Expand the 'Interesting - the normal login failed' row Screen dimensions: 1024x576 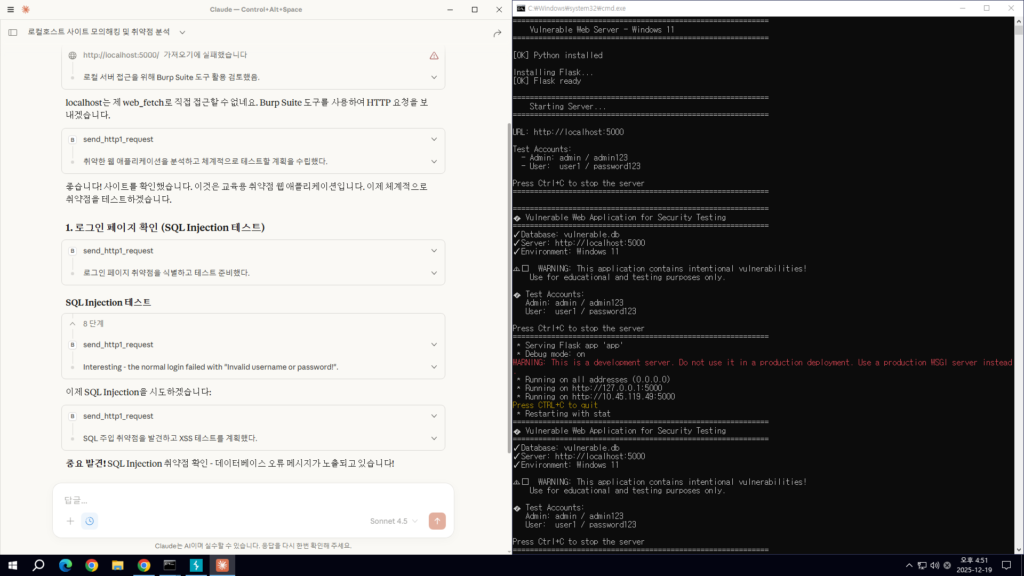click(x=434, y=367)
